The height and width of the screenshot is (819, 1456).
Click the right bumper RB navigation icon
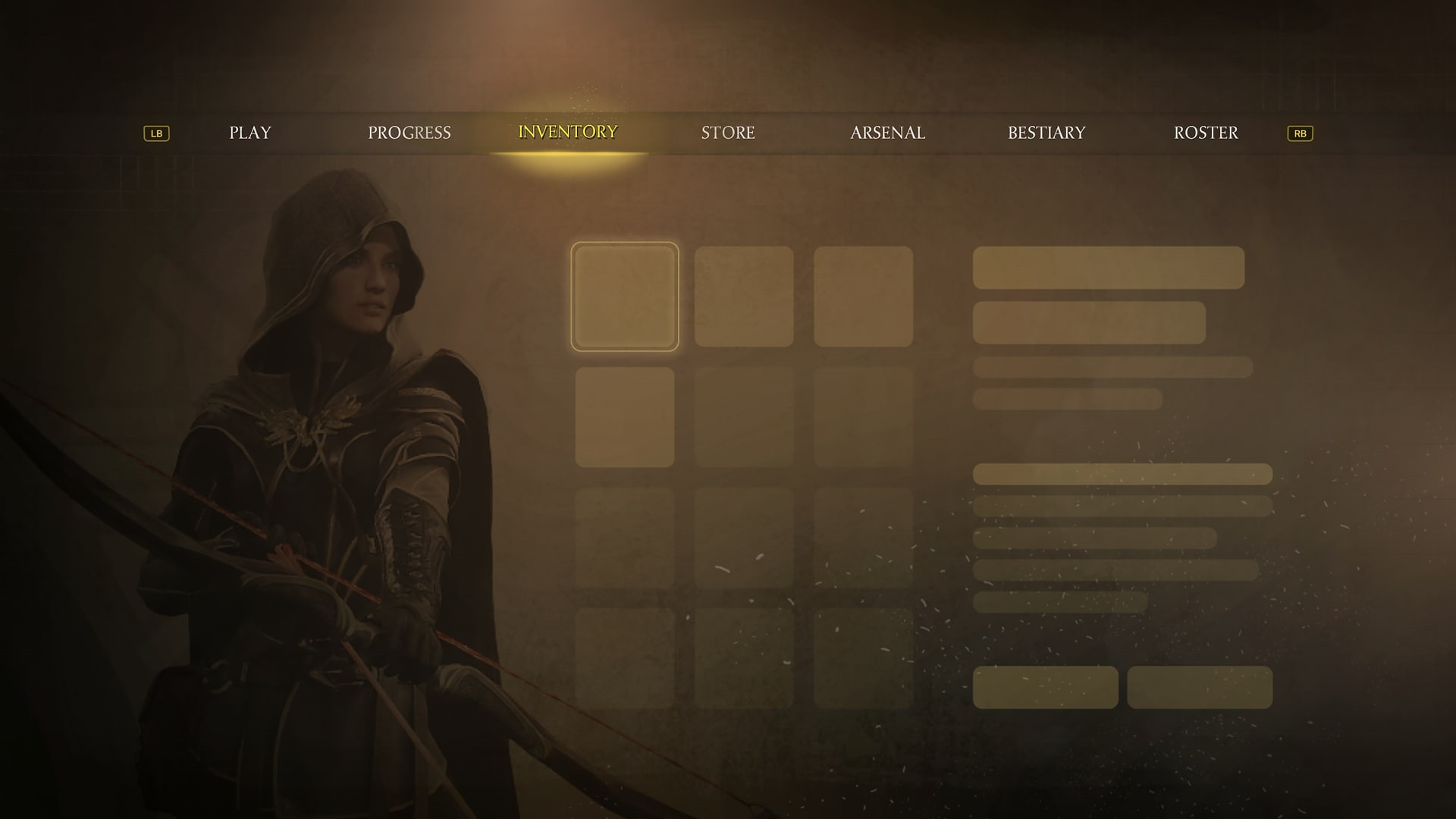tap(1300, 133)
